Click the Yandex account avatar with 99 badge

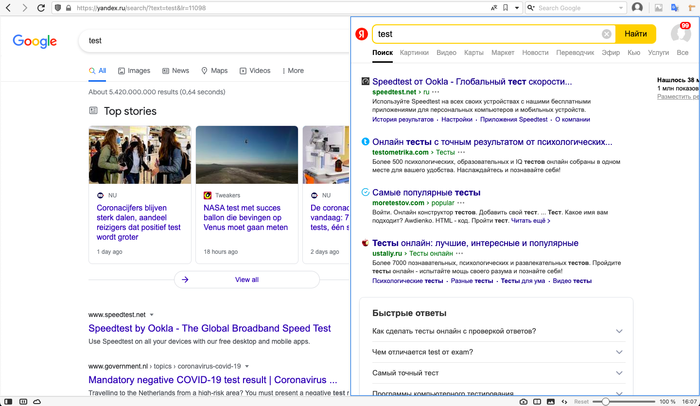tap(681, 34)
